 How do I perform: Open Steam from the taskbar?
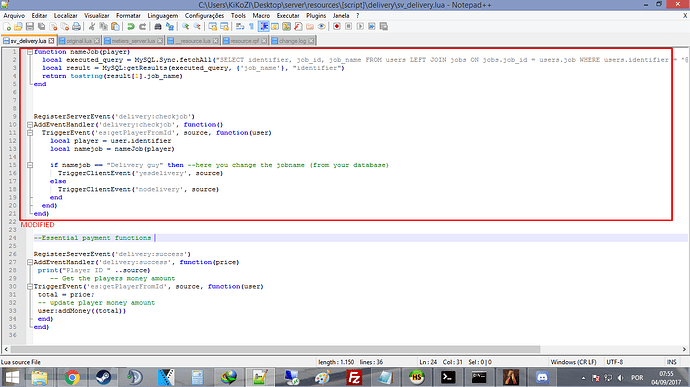103,378
